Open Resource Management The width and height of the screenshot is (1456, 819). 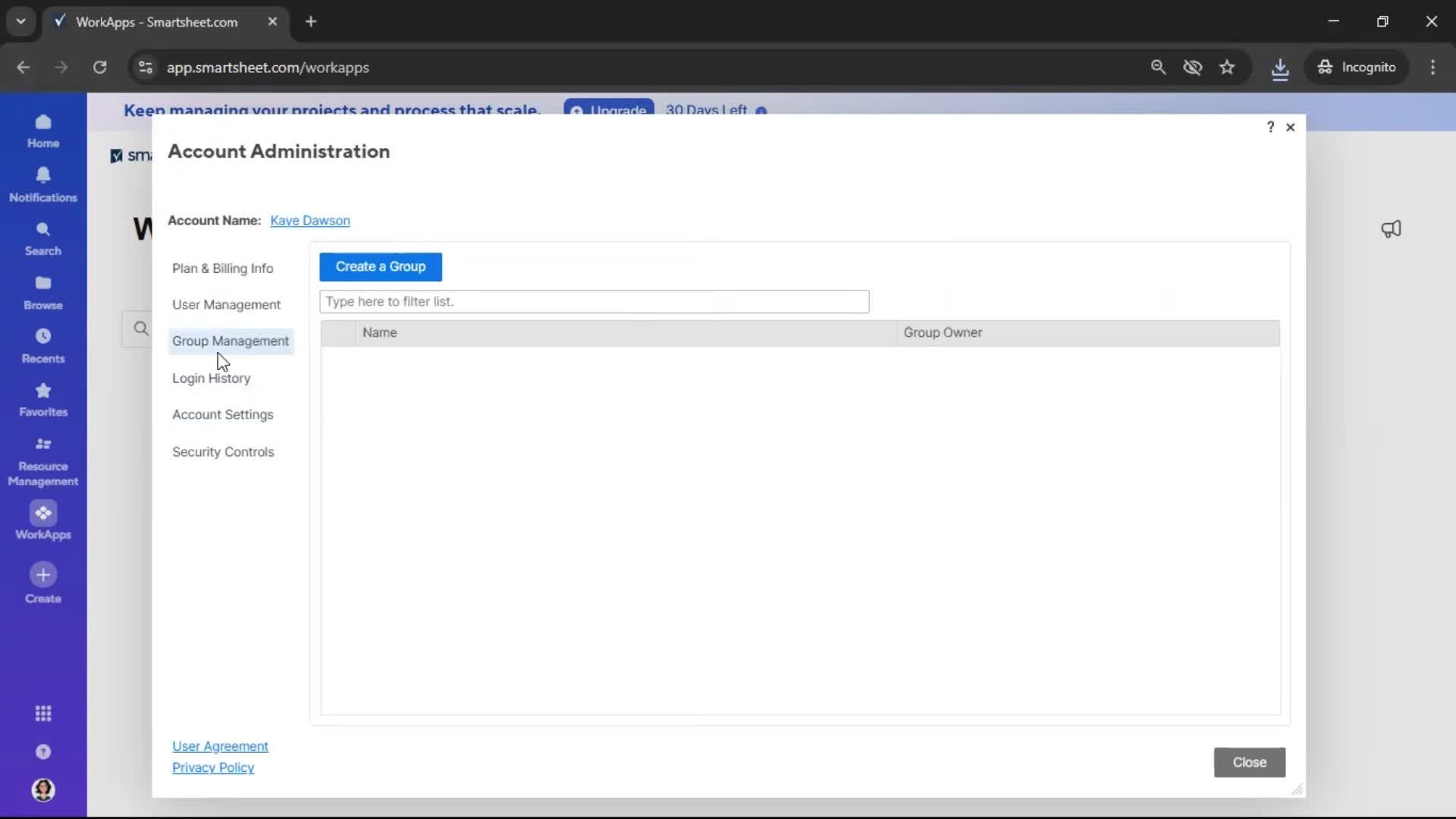pyautogui.click(x=43, y=460)
